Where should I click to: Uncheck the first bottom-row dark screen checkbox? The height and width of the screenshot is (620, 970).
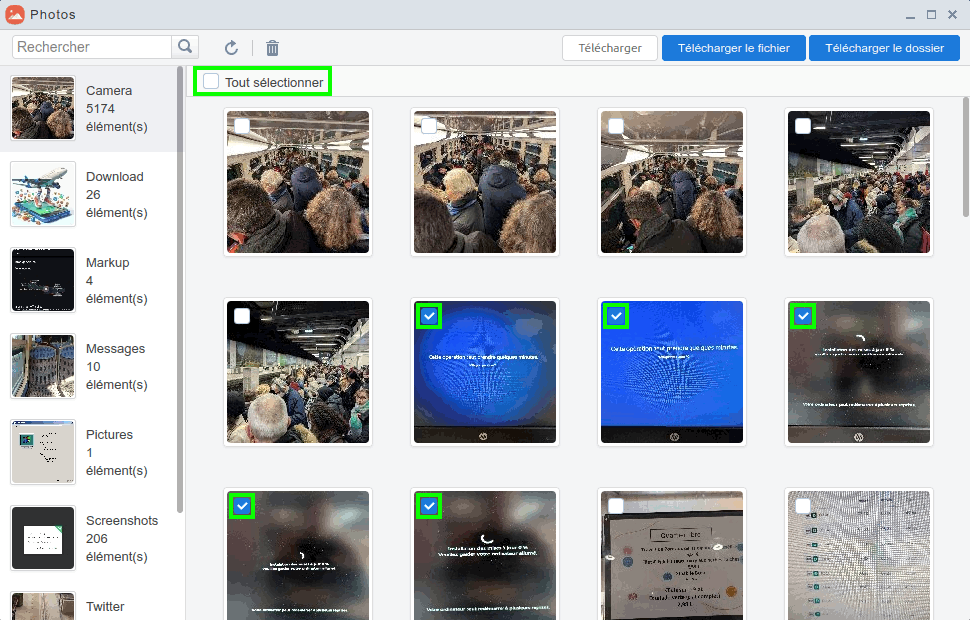tap(242, 506)
